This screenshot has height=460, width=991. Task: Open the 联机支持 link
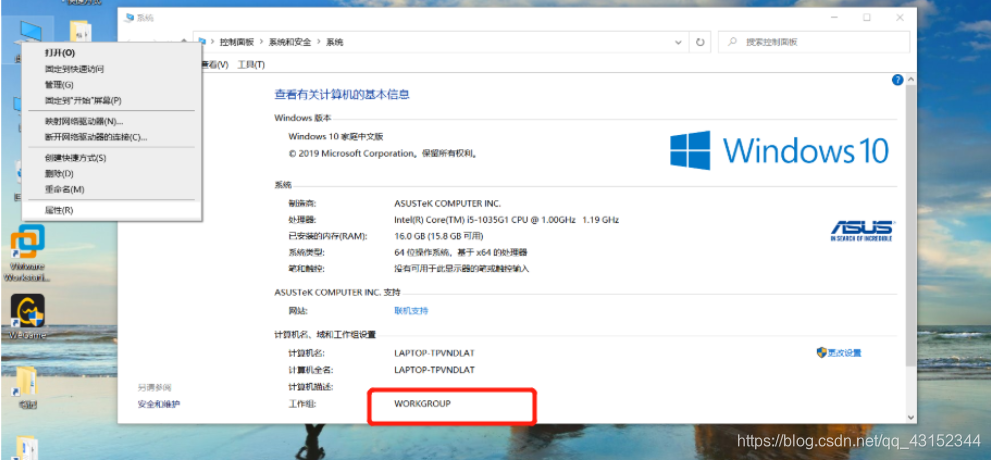click(411, 311)
